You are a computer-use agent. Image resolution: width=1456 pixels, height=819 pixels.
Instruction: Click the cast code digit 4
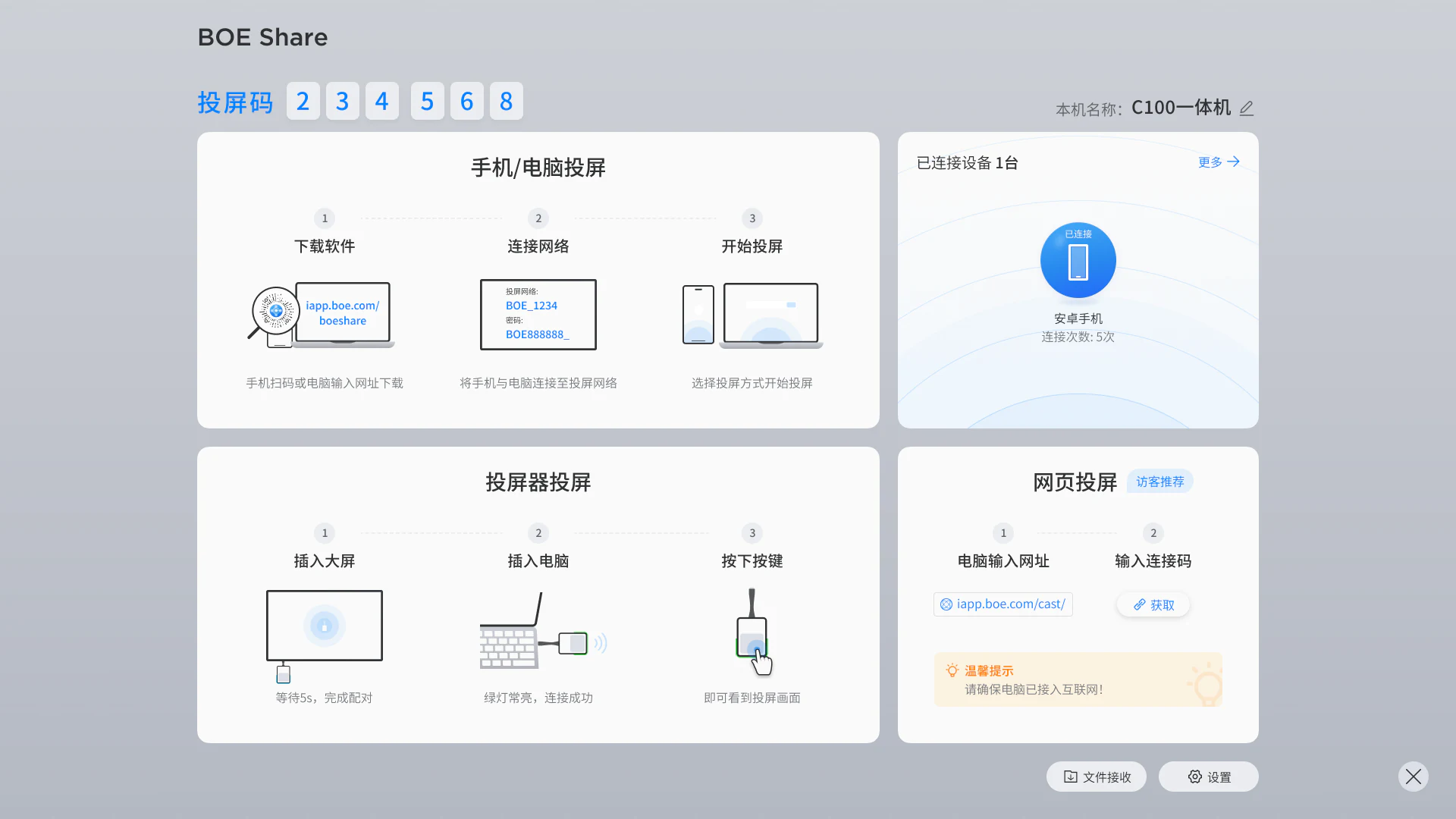382,101
